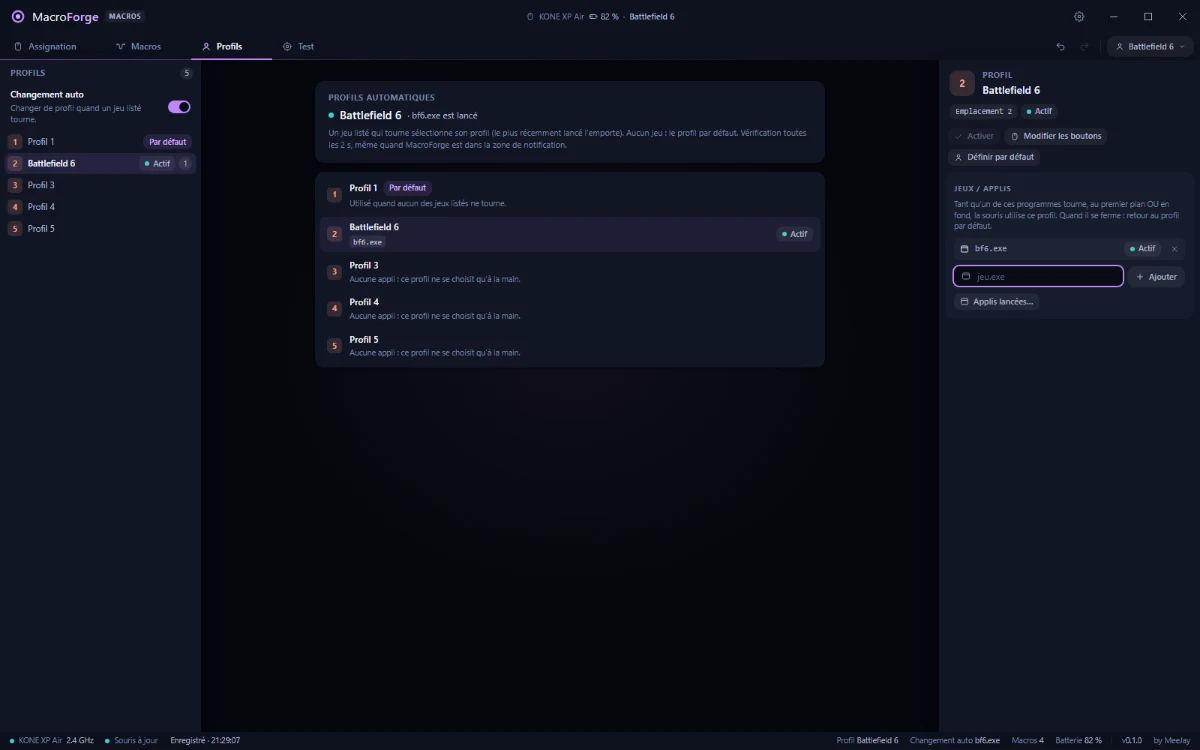
Task: Click the Actif tag under profile title
Action: tap(1039, 112)
